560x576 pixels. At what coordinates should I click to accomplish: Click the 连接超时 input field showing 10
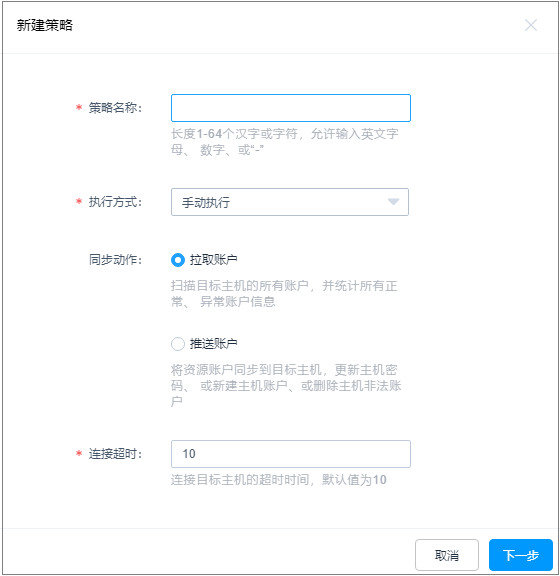tap(291, 454)
